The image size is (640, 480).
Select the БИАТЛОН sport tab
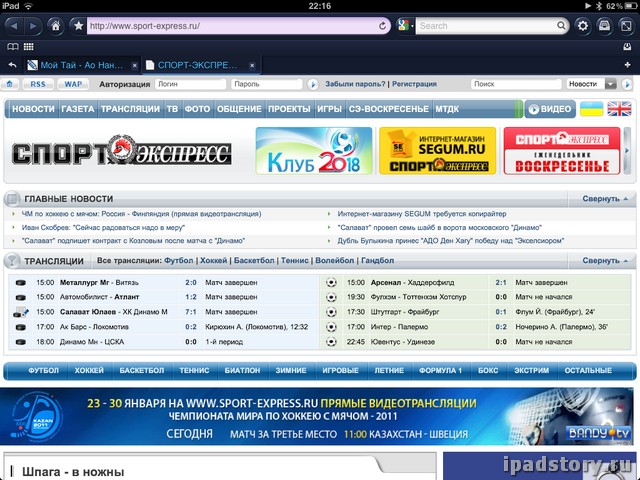[242, 371]
